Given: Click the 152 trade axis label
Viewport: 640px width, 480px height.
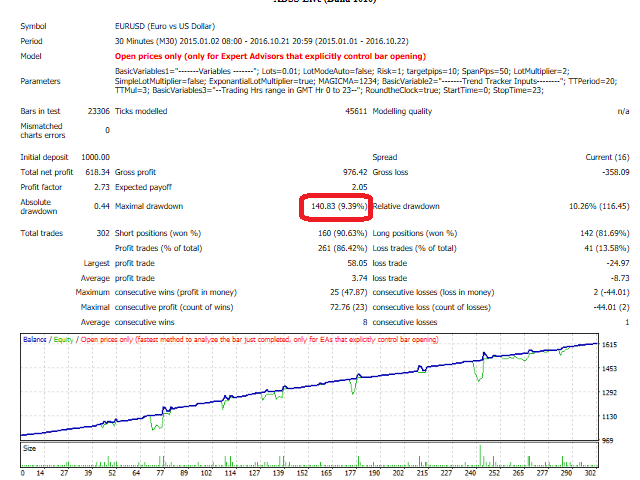Looking at the screenshot, I should pos(302,473).
